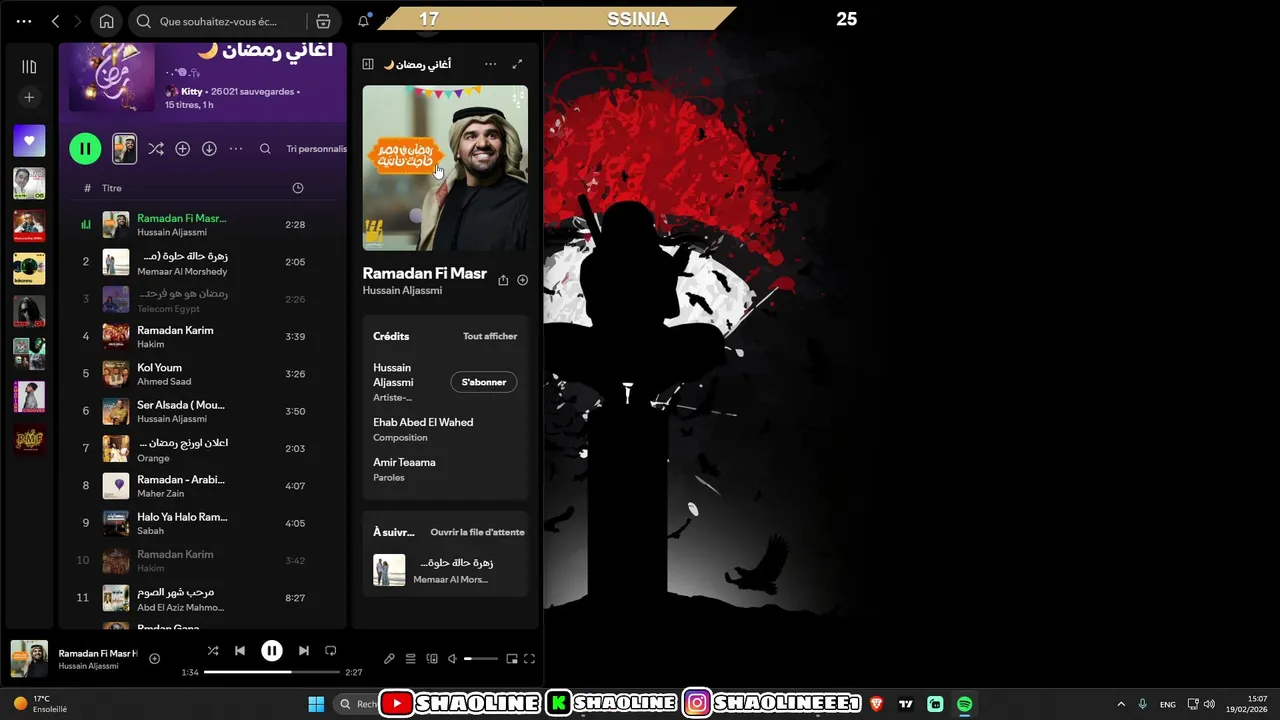Screen dimensions: 1280x720
Task: Click the Ramadan Fi Masr album art
Action: click(445, 168)
